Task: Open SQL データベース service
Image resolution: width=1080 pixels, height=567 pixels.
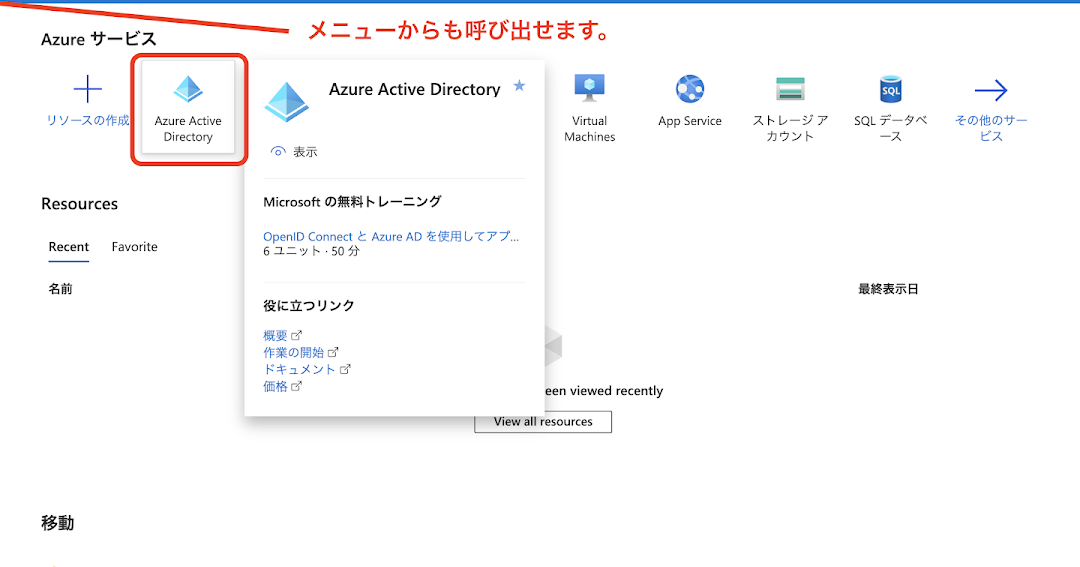Action: [891, 108]
